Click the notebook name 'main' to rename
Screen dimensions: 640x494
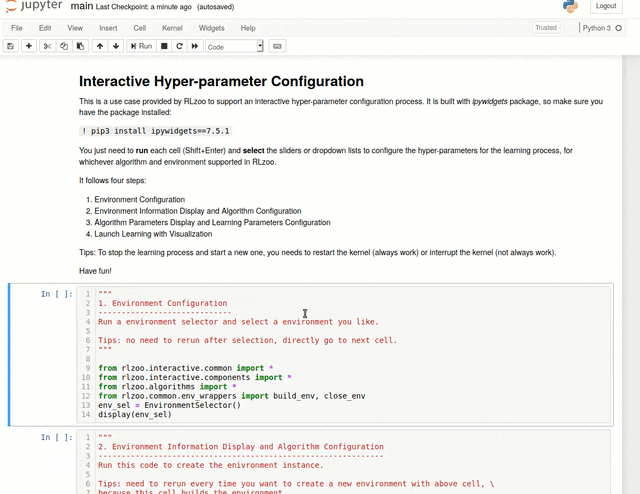[x=82, y=6]
